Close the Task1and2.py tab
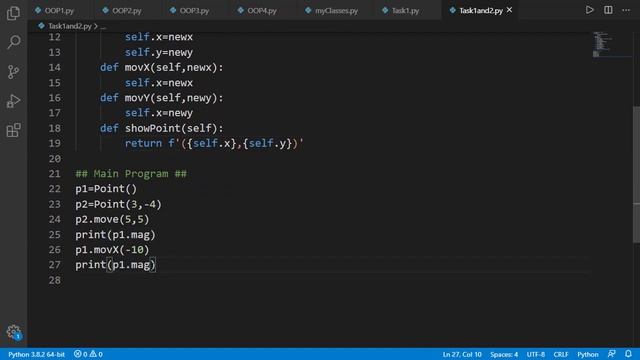The width and height of the screenshot is (640, 360). (x=509, y=10)
